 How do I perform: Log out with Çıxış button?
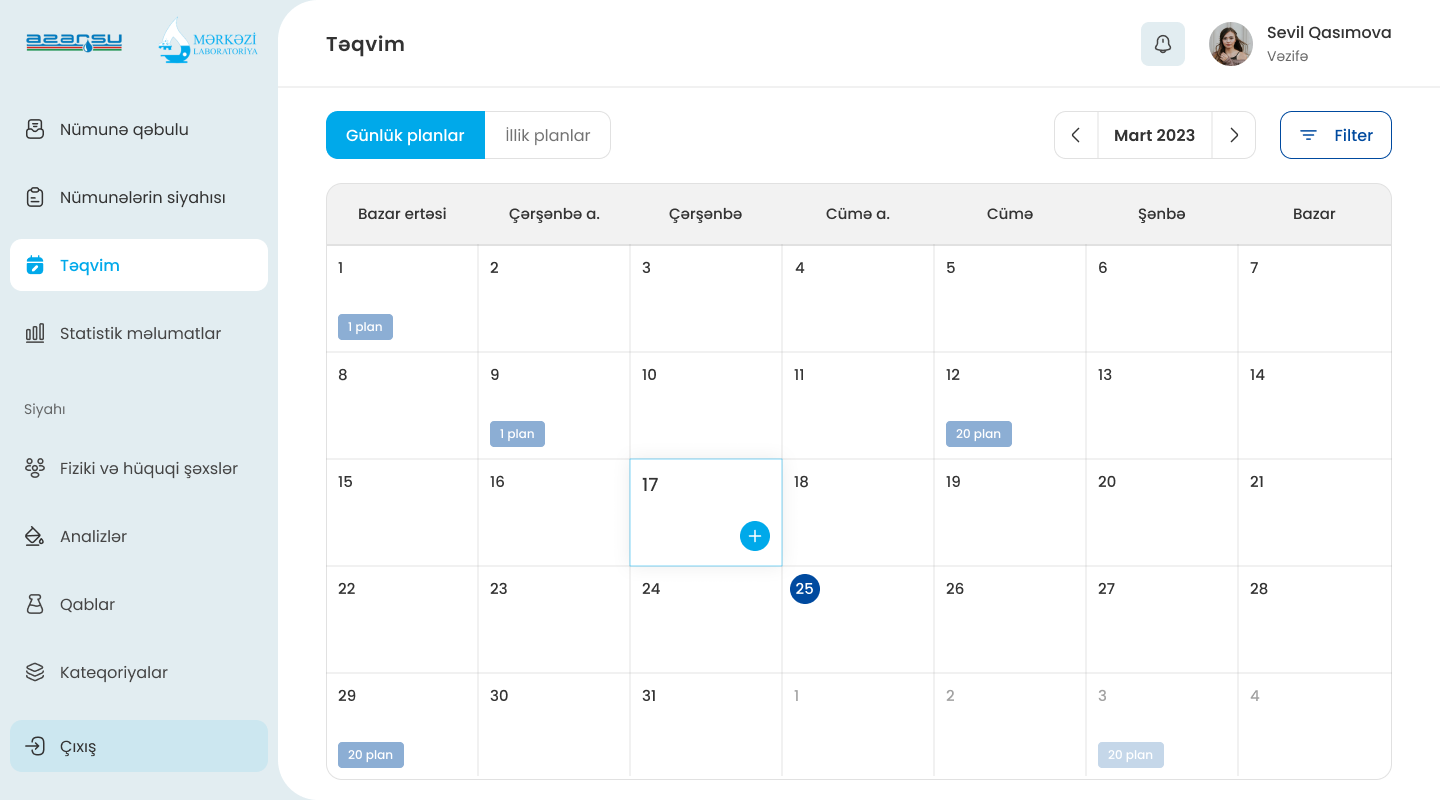(x=139, y=746)
